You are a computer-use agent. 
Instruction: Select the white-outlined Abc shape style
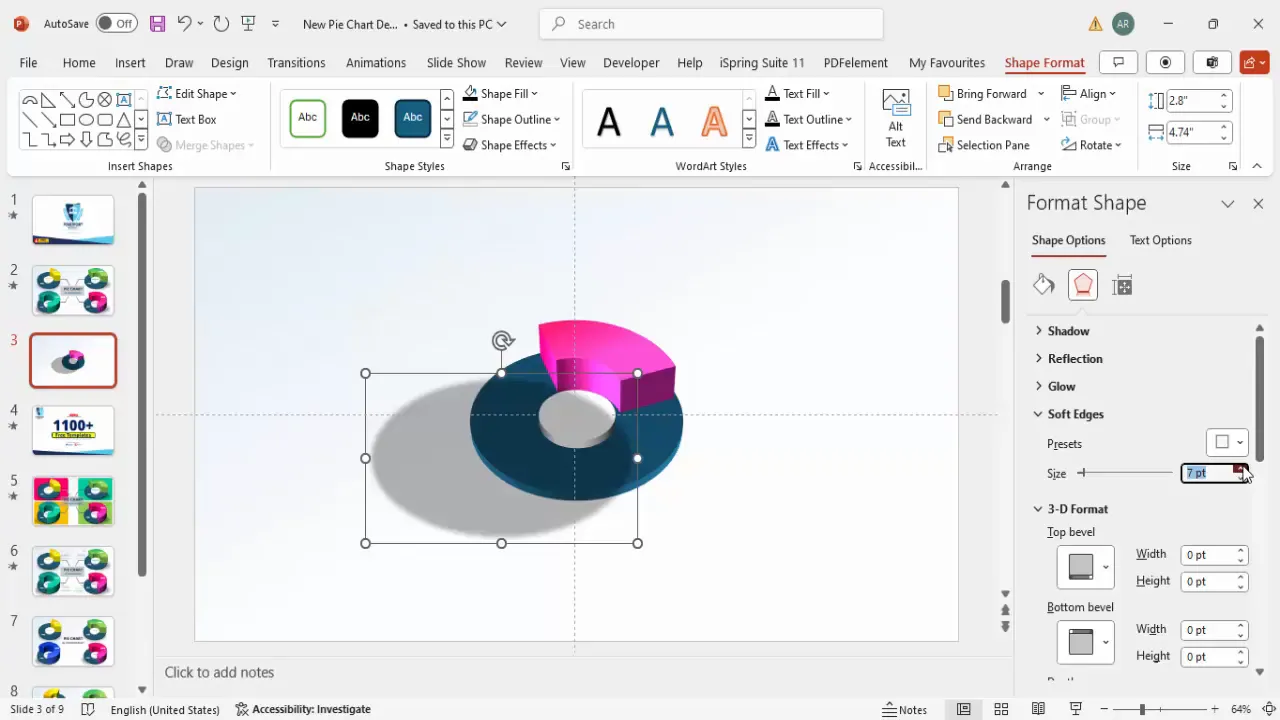pyautogui.click(x=308, y=118)
